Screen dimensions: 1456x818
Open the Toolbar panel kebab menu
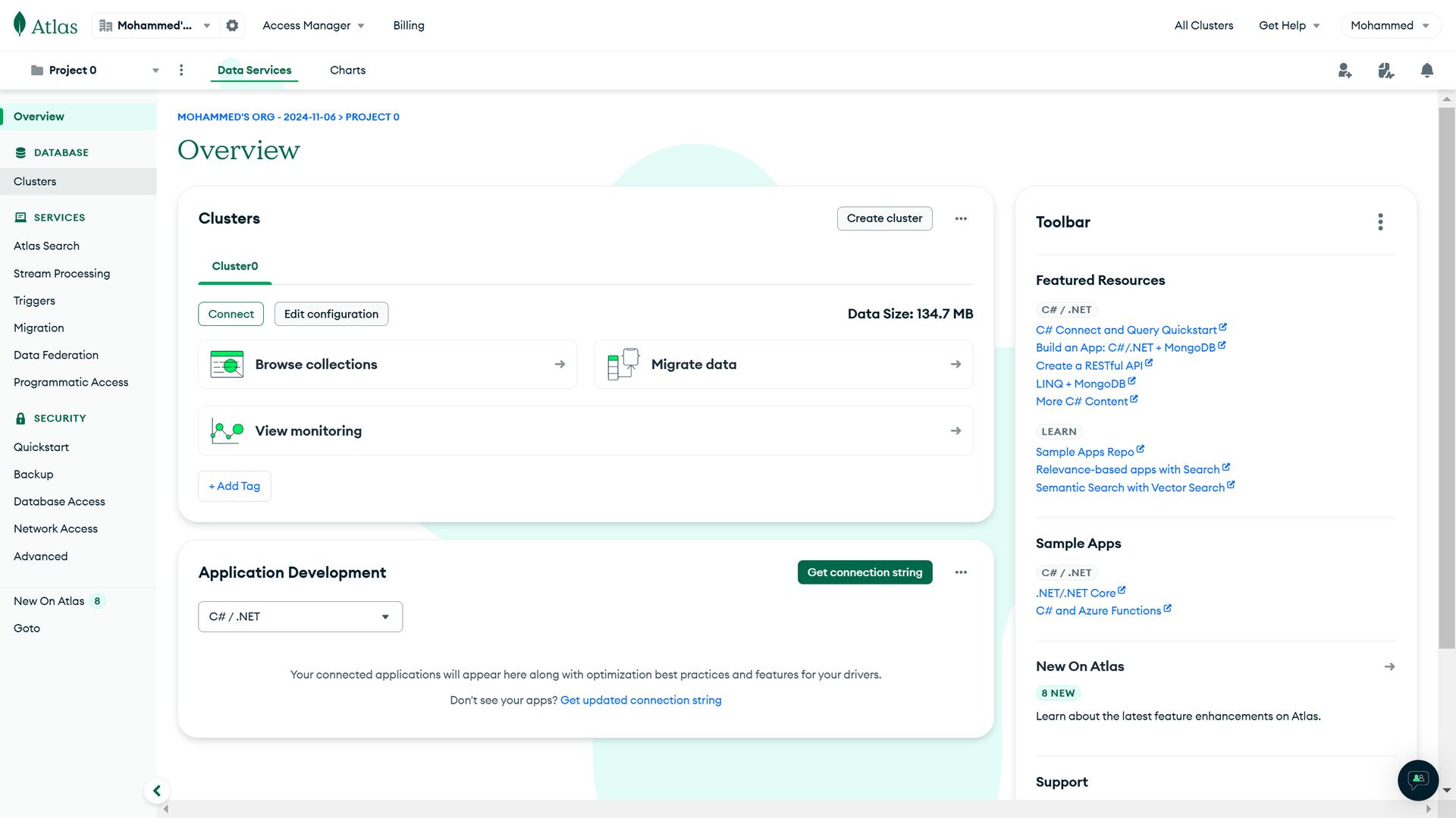[1380, 221]
